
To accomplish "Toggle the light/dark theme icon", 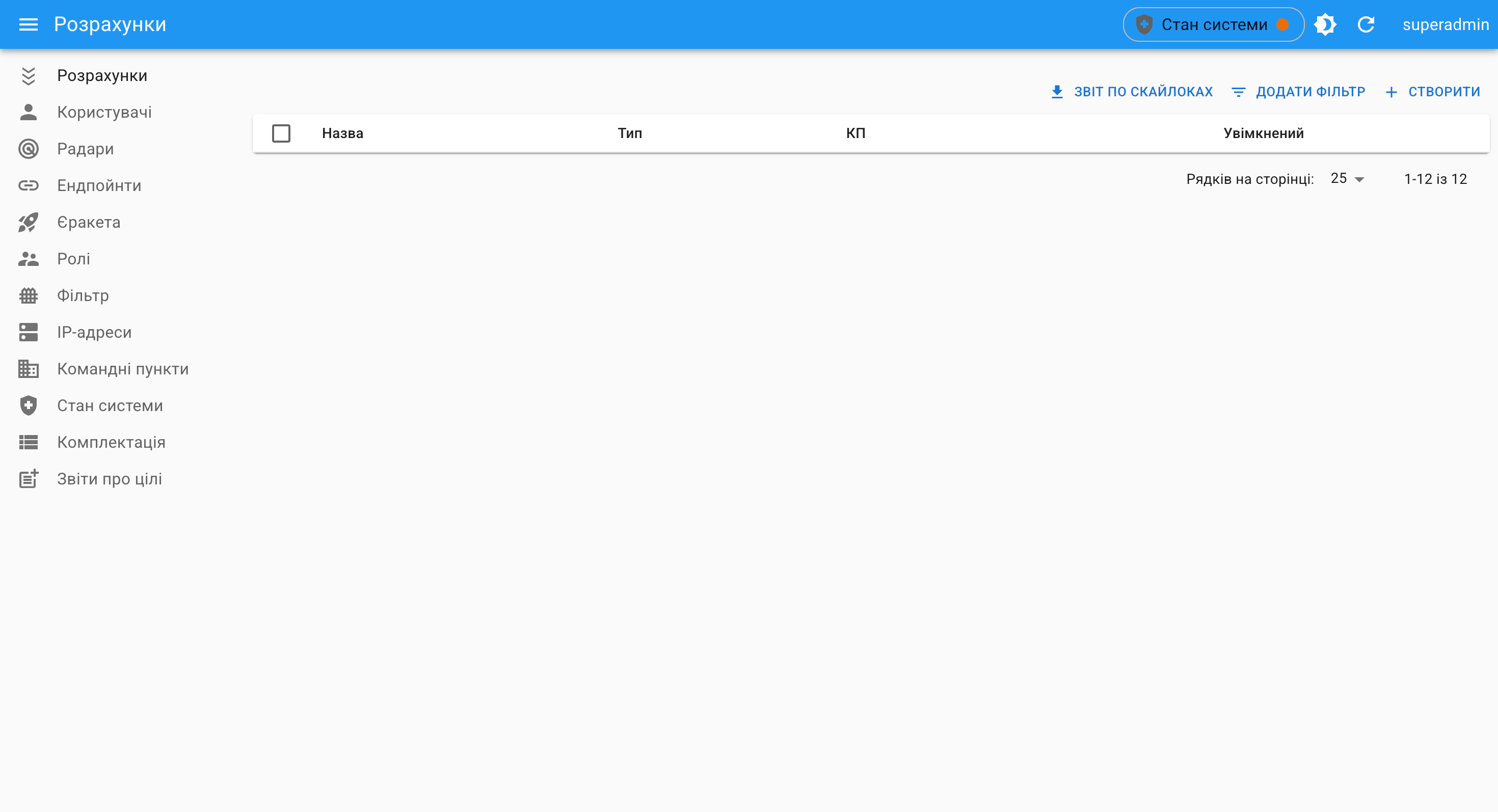I will [x=1325, y=24].
